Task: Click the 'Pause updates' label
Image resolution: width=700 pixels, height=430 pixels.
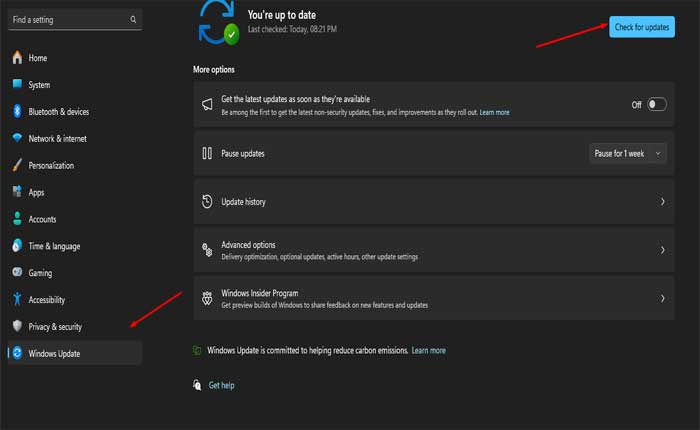Action: (x=243, y=154)
